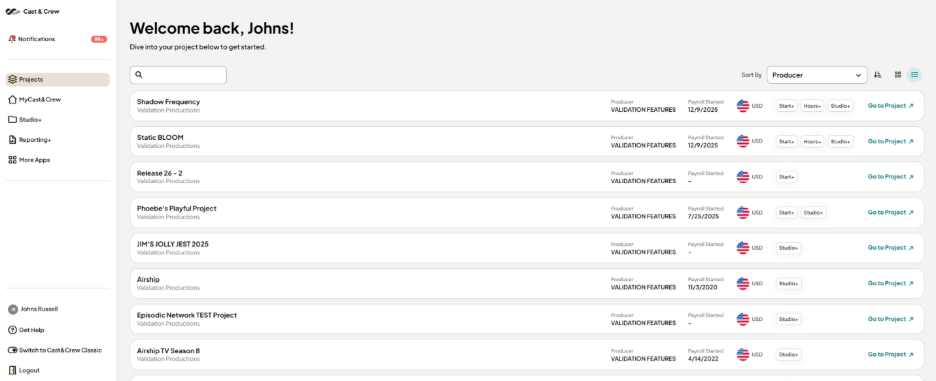Image resolution: width=936 pixels, height=381 pixels.
Task: Click the MyCast&Crew home icon
Action: coord(13,100)
